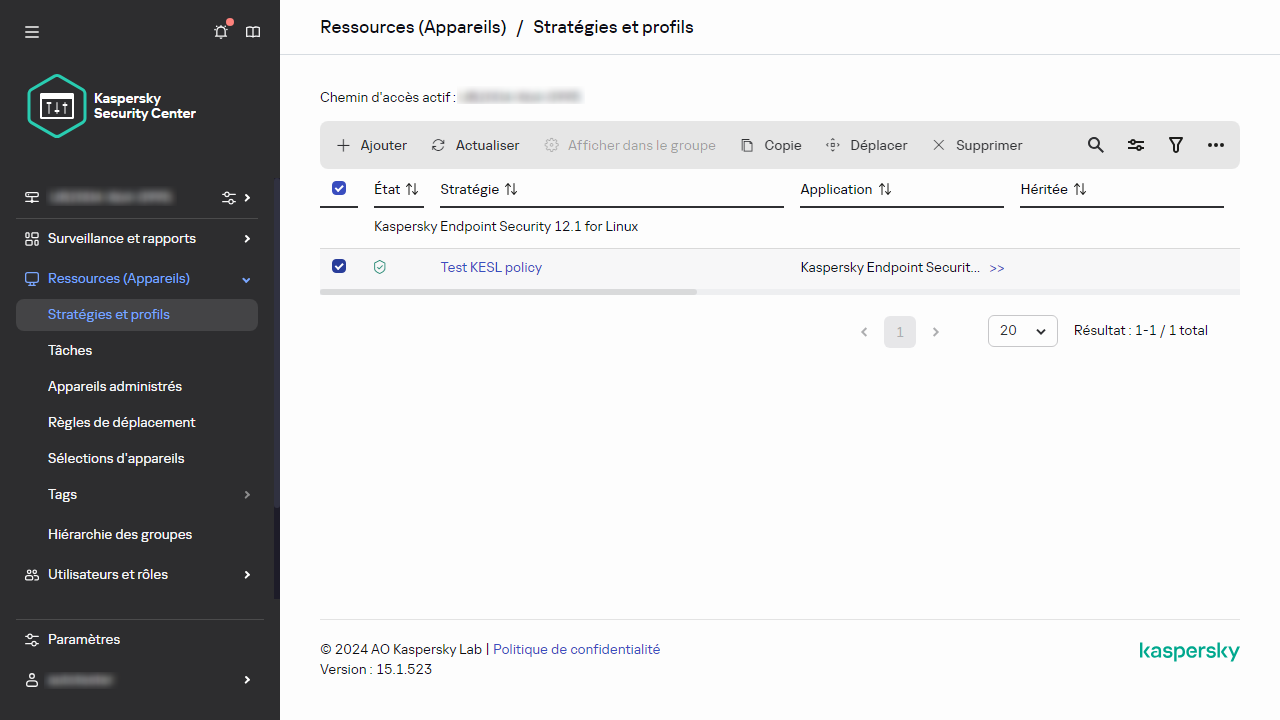The width and height of the screenshot is (1280, 720).
Task: Click the Paramètres sliders icon
Action: pos(32,640)
